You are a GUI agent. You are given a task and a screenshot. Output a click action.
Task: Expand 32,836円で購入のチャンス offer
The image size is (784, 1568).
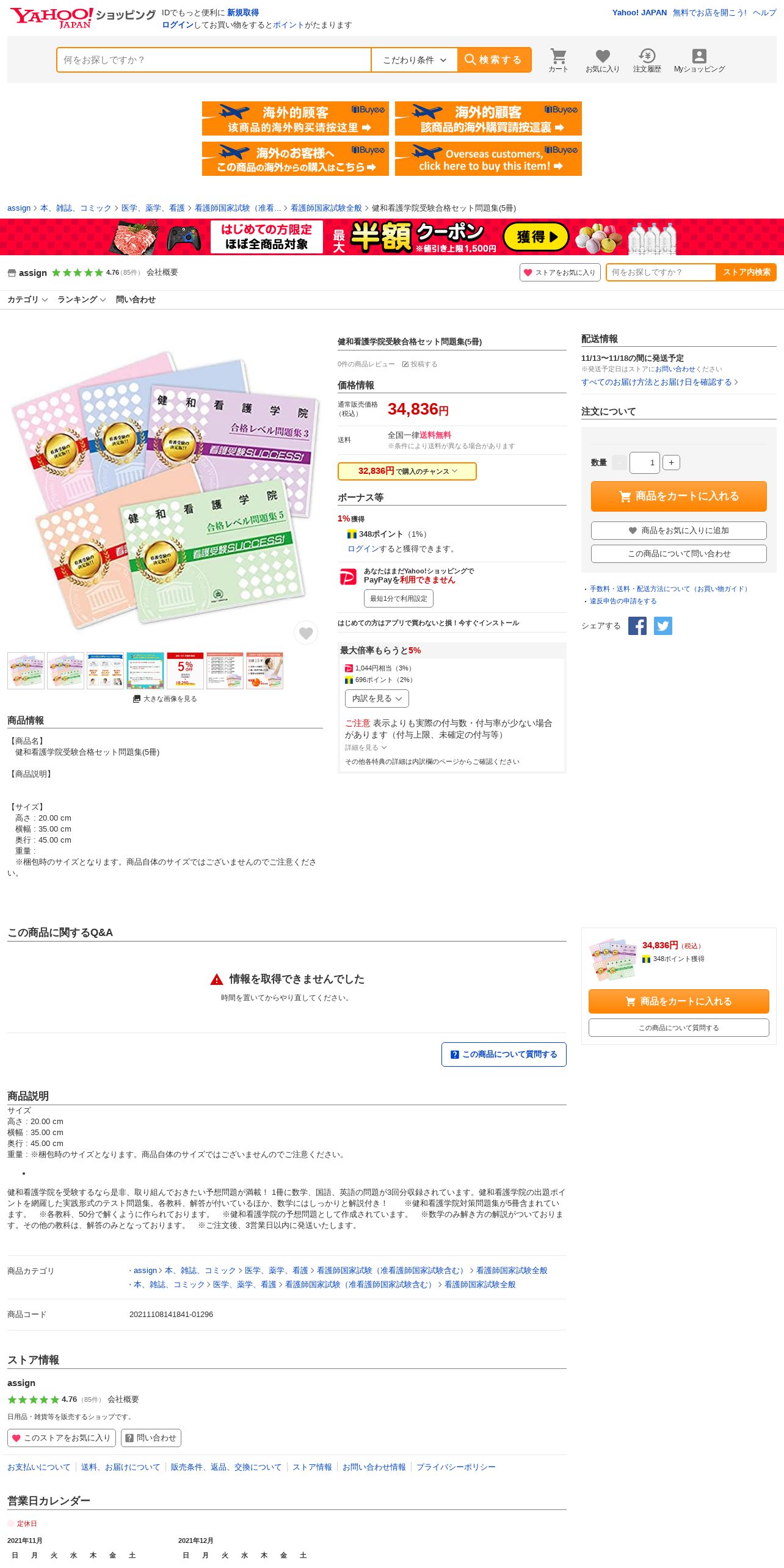pos(407,471)
